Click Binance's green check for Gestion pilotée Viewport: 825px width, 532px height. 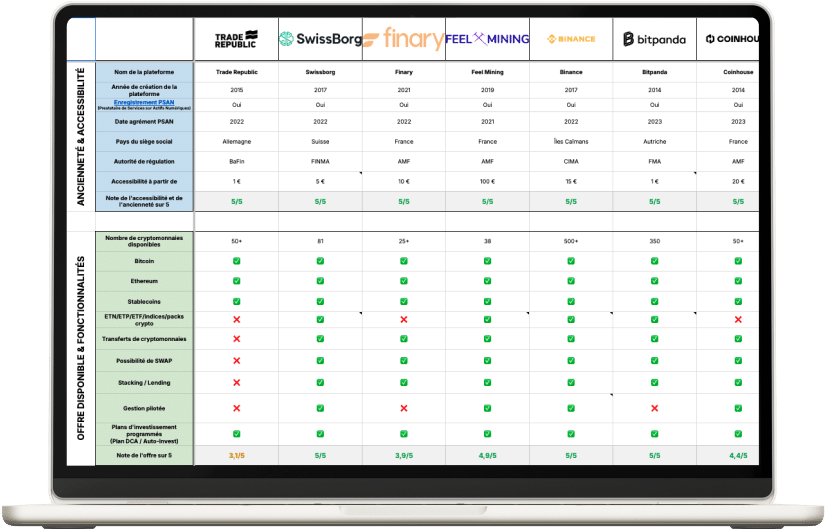click(x=571, y=408)
